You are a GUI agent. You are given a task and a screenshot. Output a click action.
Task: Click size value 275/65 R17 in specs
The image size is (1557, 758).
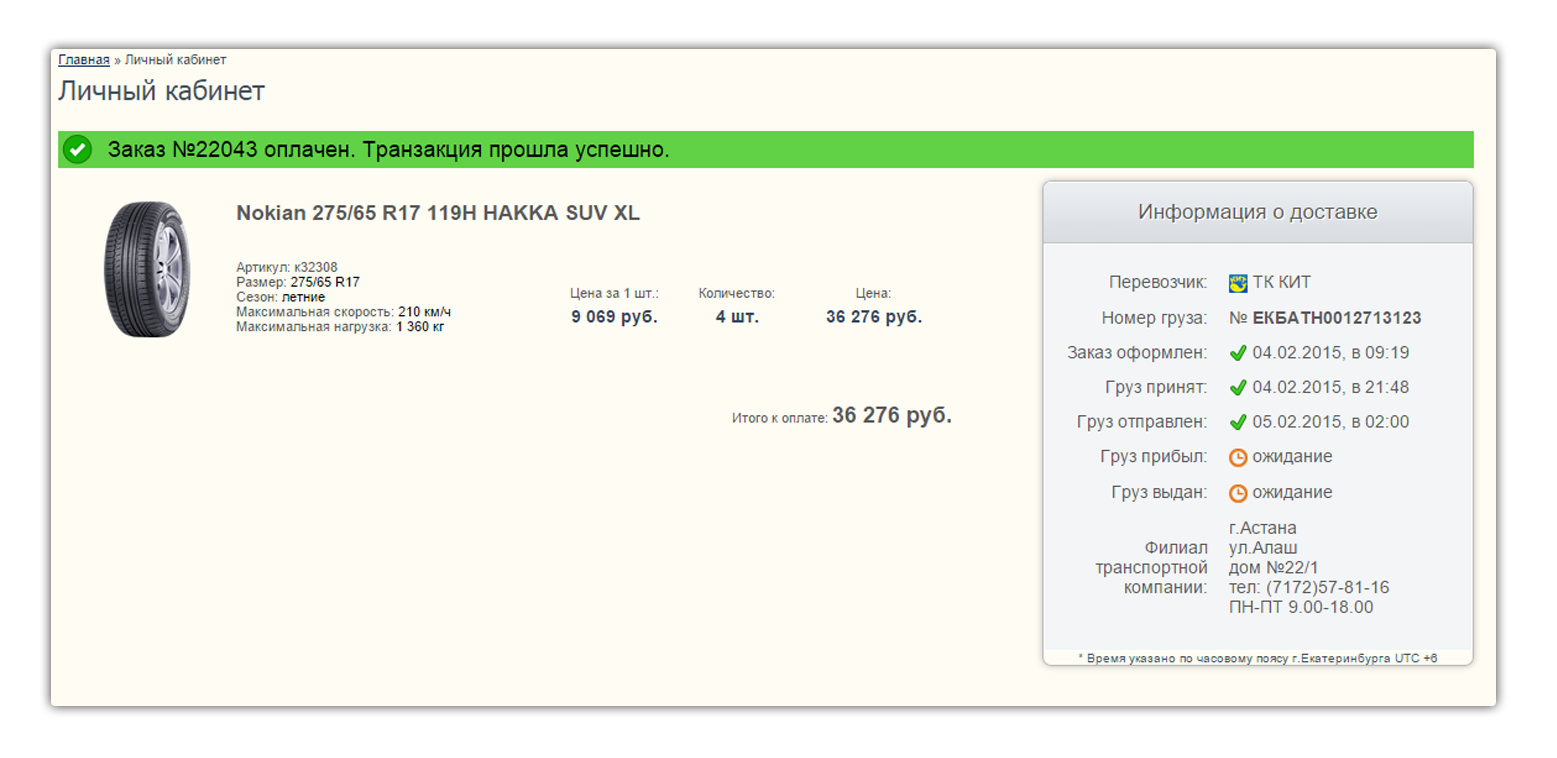325,282
